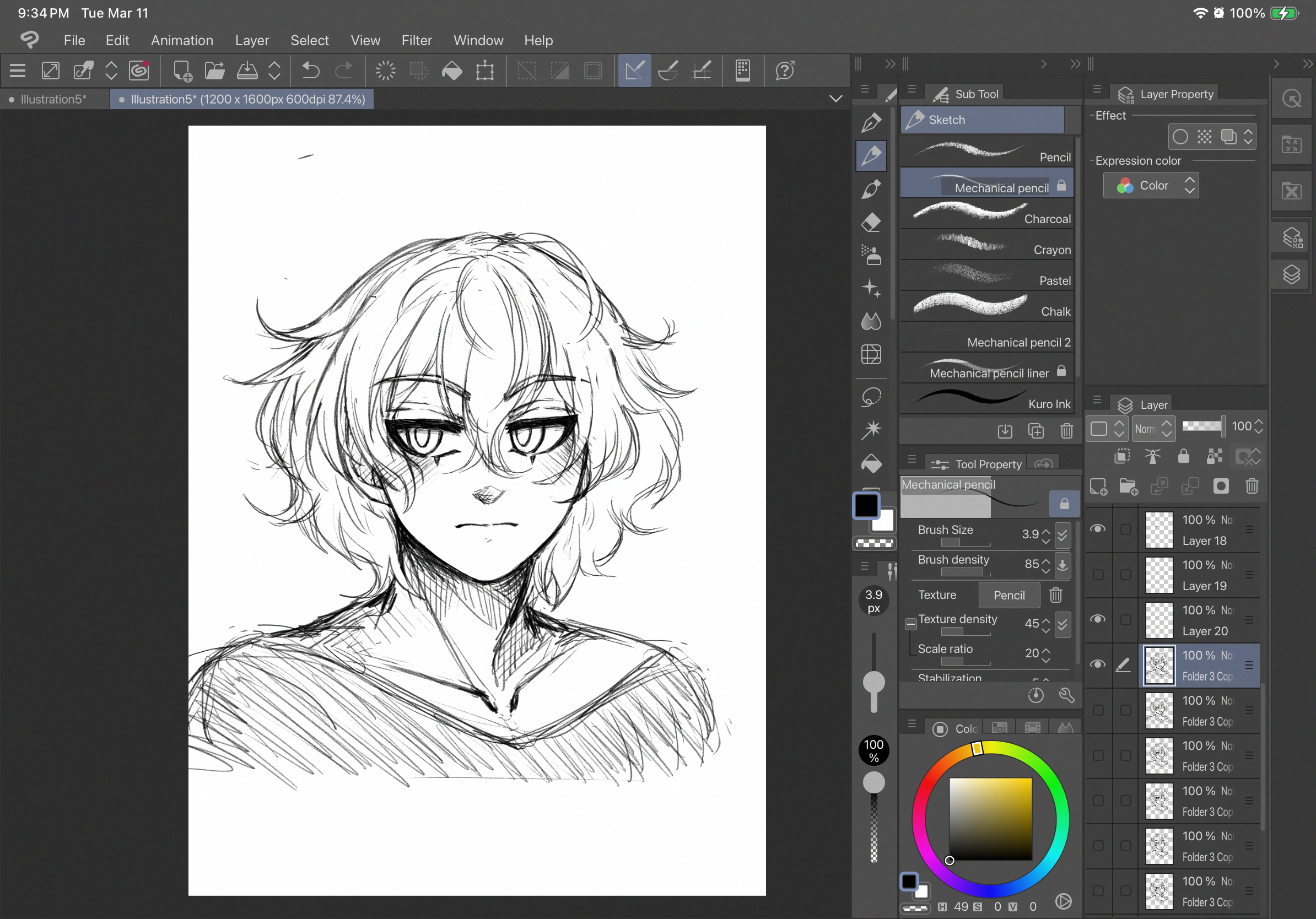This screenshot has width=1316, height=919.
Task: Click the Undo arrow in toolbar
Action: click(310, 71)
